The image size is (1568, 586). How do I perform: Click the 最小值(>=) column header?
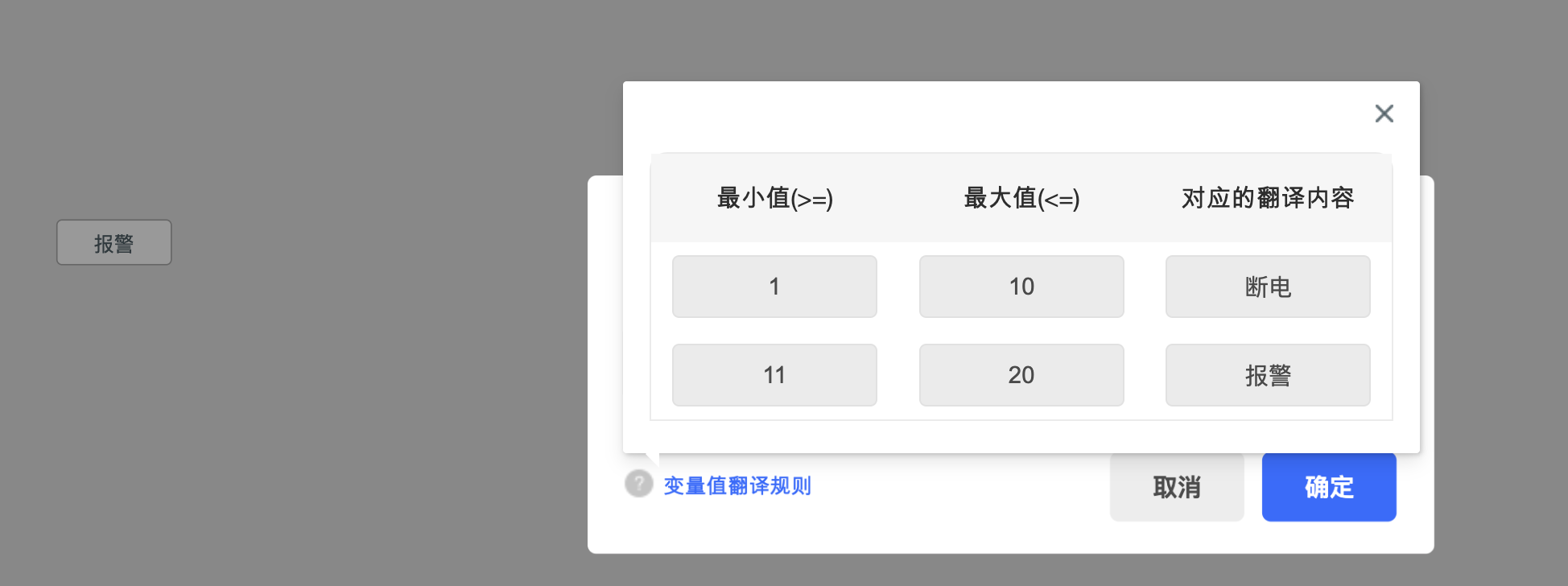(x=774, y=198)
